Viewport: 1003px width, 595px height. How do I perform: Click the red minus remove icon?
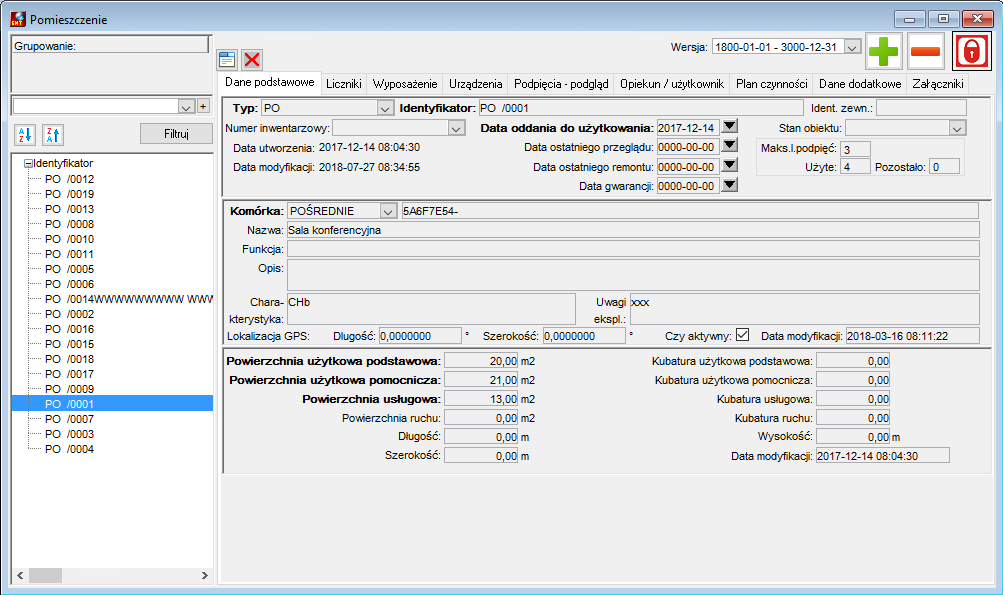pos(926,51)
